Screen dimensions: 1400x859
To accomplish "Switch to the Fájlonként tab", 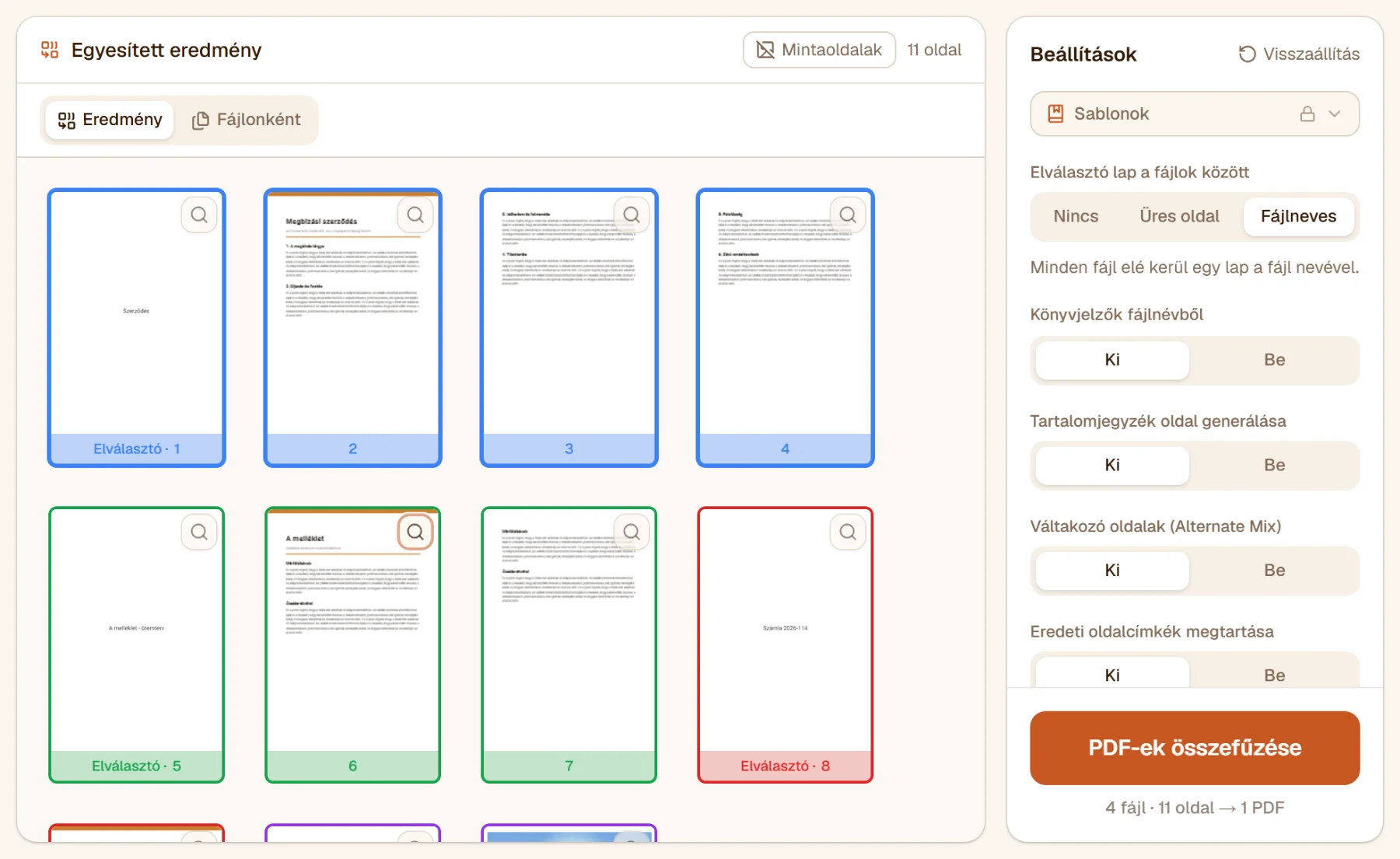I will (247, 120).
